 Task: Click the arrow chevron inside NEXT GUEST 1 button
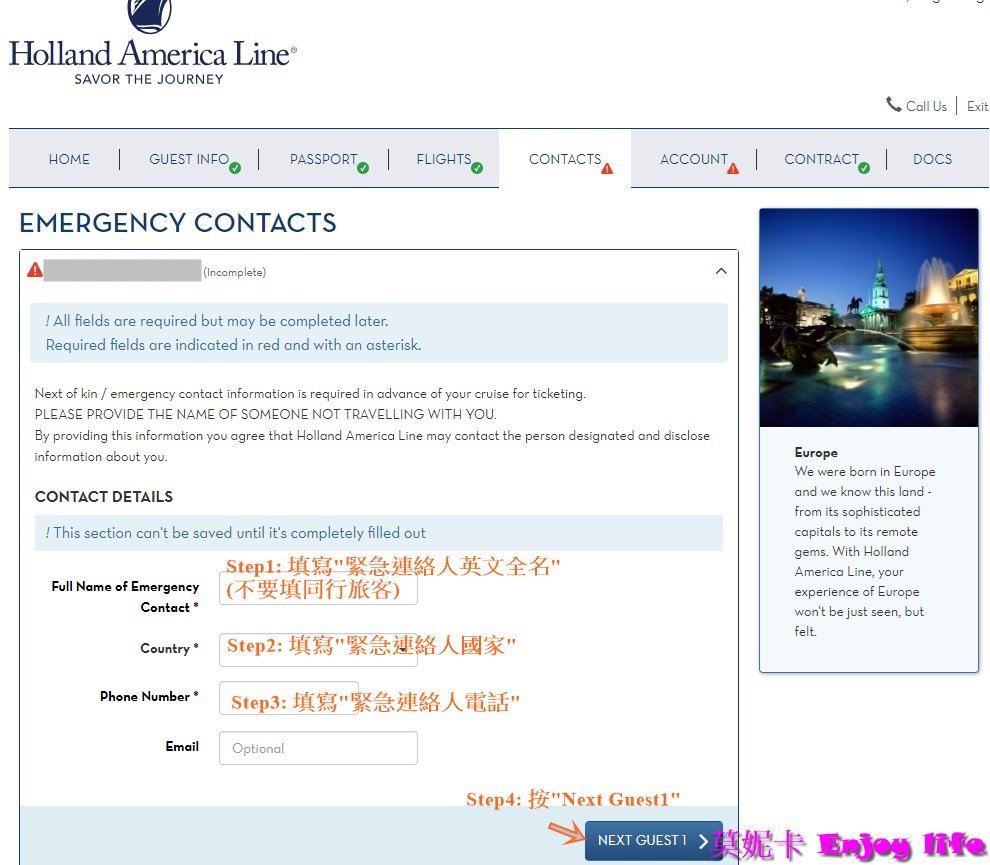[x=702, y=841]
